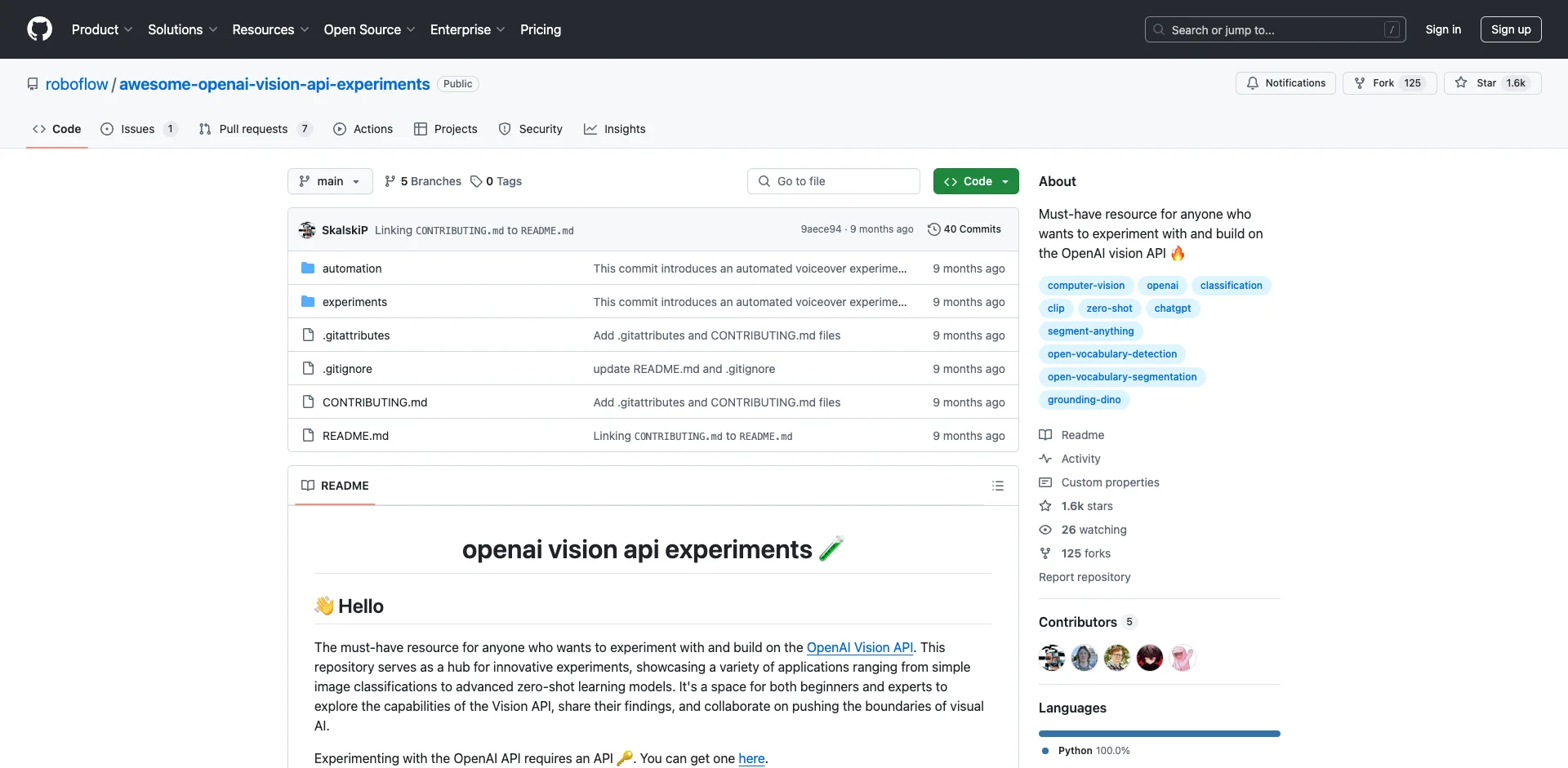The width and height of the screenshot is (1568, 768).
Task: Click the Notifications bell button
Action: pos(1285,83)
